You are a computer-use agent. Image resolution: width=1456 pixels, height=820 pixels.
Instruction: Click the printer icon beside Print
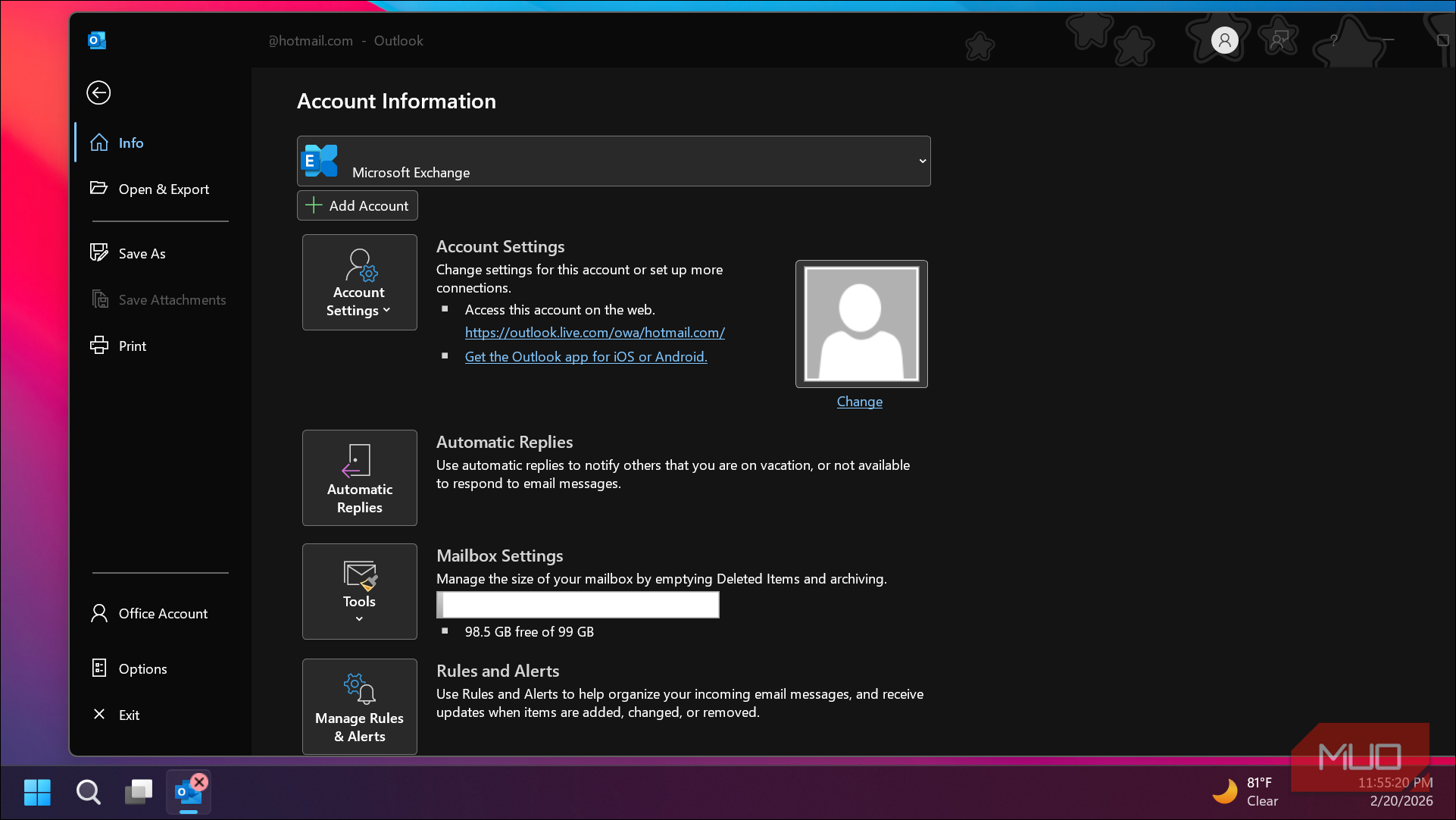point(99,346)
